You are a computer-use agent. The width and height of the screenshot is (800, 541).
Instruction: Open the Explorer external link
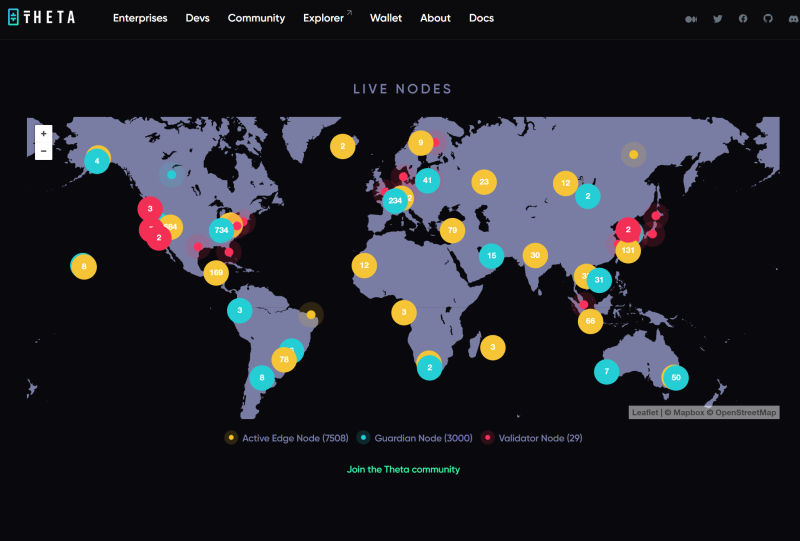coord(327,18)
